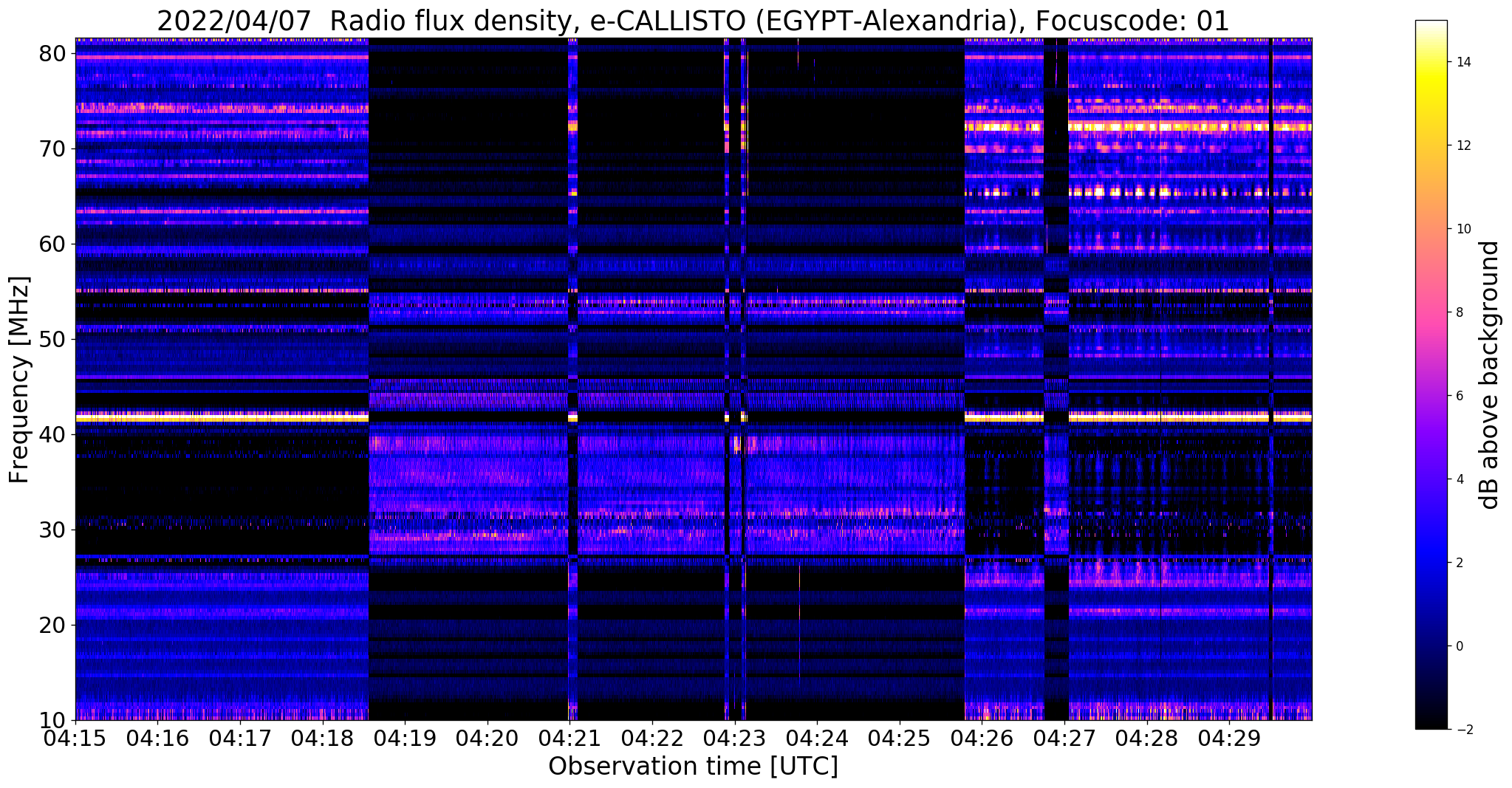Click the 04:26 time tick label
Image resolution: width=1512 pixels, height=788 pixels.
982,739
